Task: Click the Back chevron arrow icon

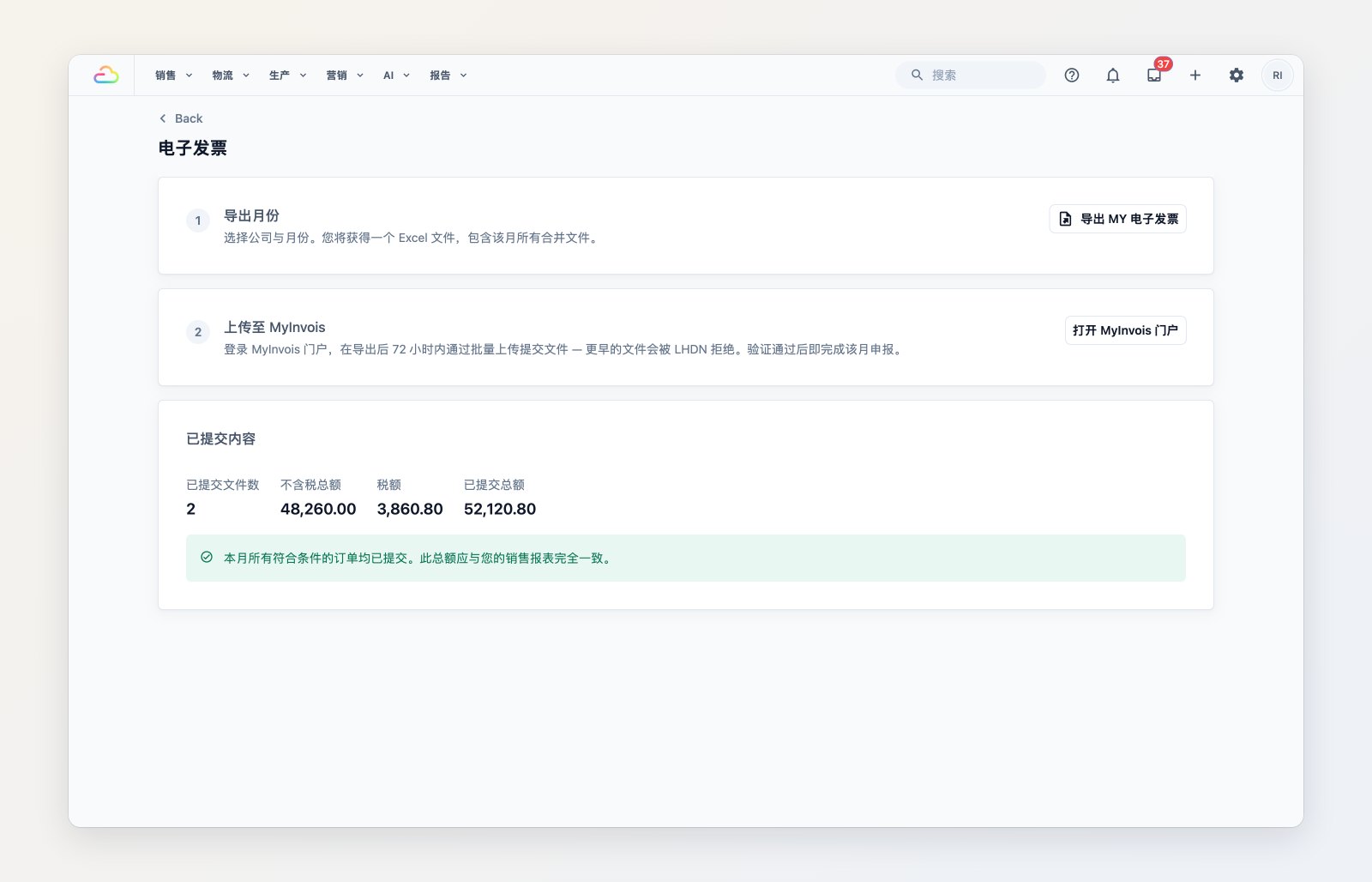Action: point(163,118)
